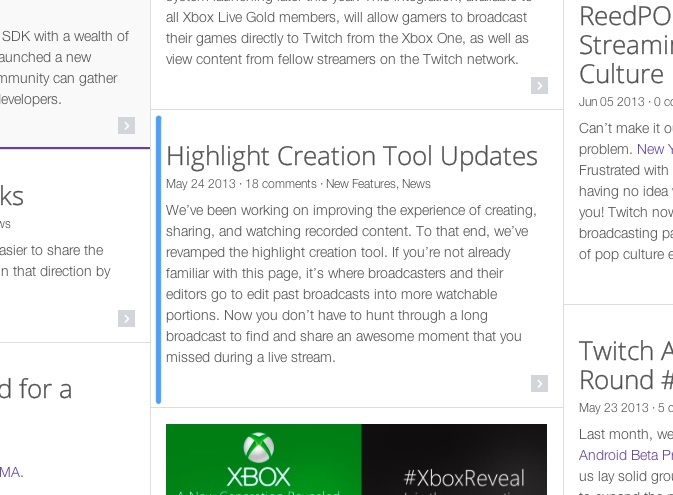673x495 pixels.
Task: Open the purple 'New Y...' link in the ReedPOP post
Action: click(655, 149)
